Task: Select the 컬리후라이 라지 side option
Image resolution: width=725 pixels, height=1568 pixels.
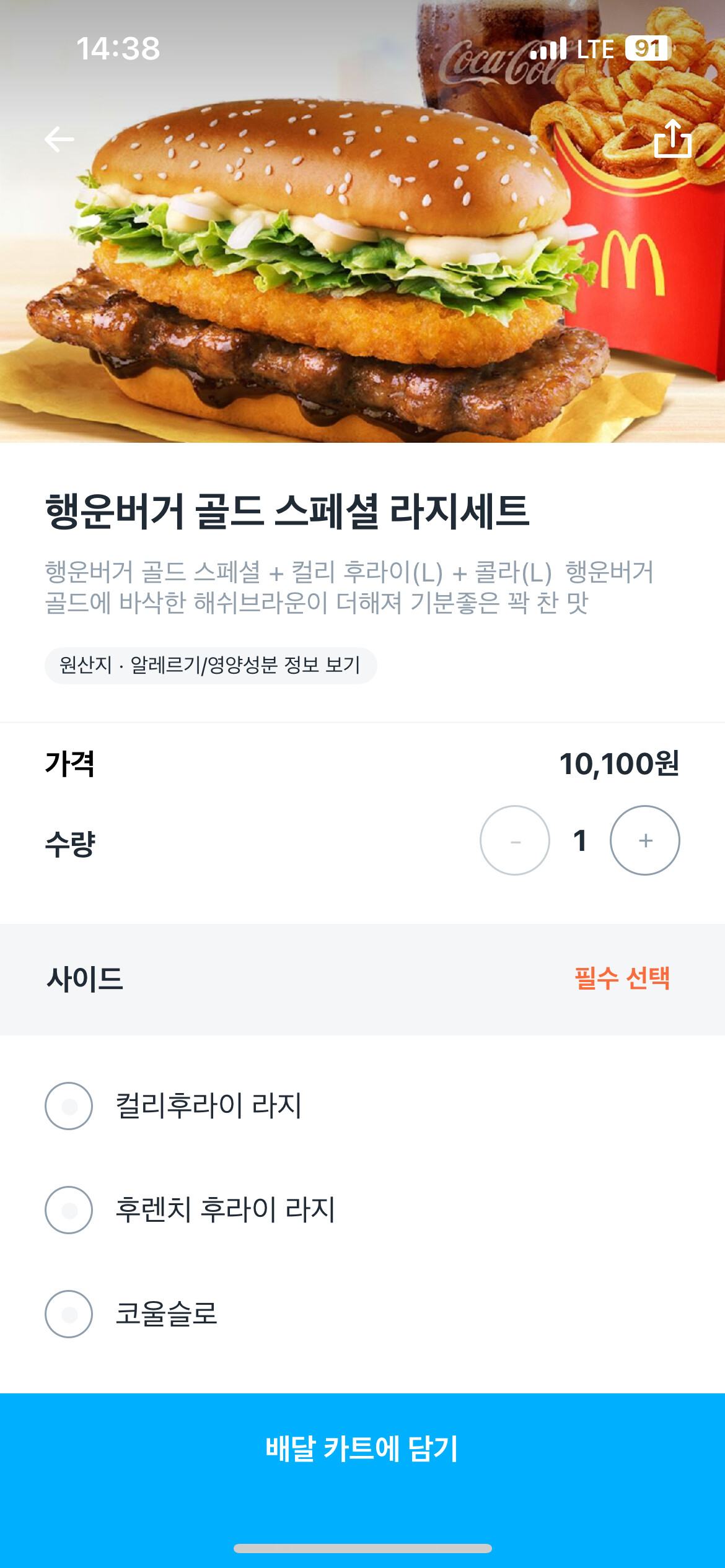Action: coord(69,1106)
